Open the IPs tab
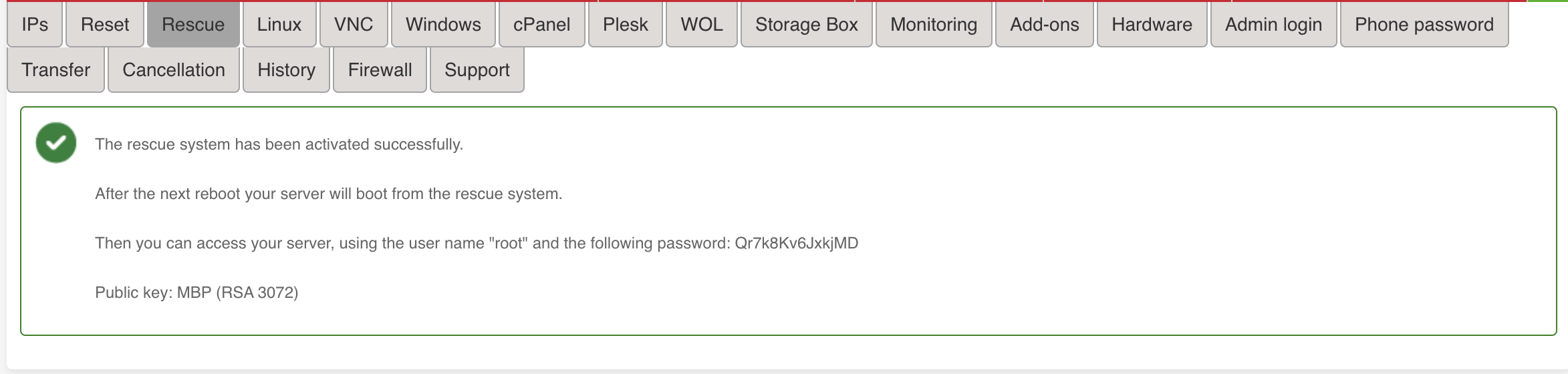The width and height of the screenshot is (1568, 374). click(35, 25)
